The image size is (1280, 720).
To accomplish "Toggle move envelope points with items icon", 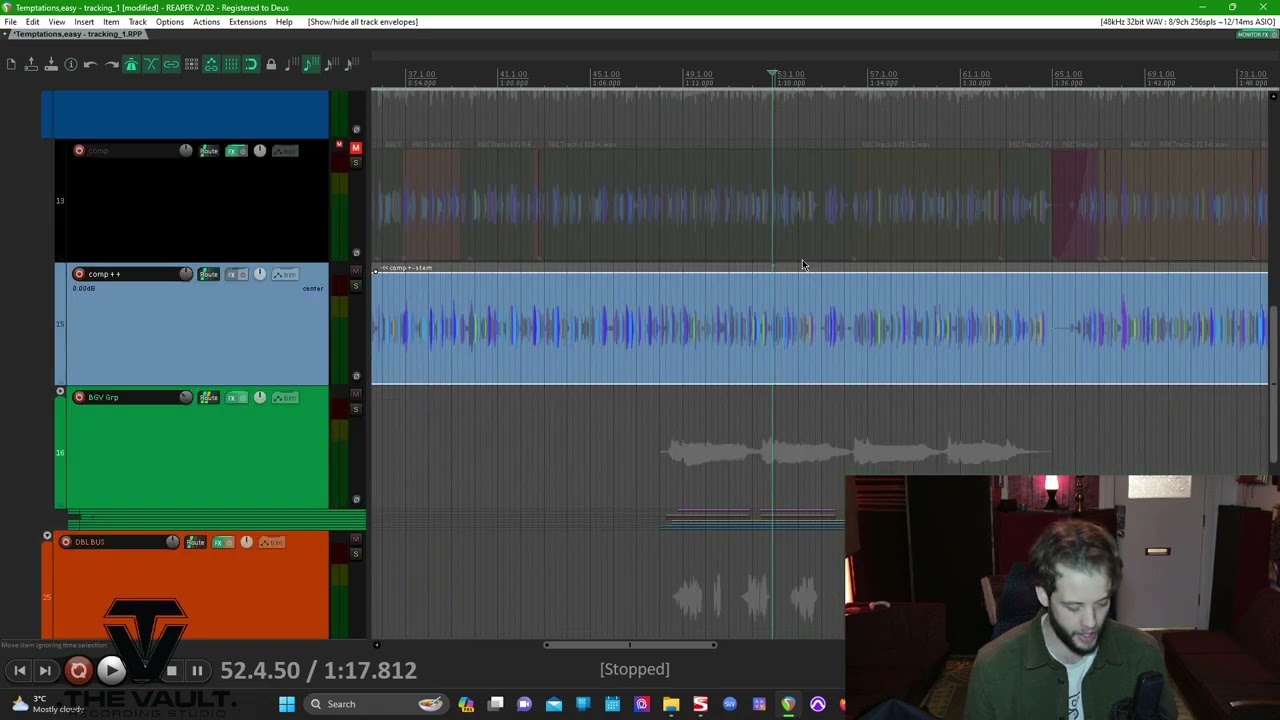I will [x=211, y=64].
